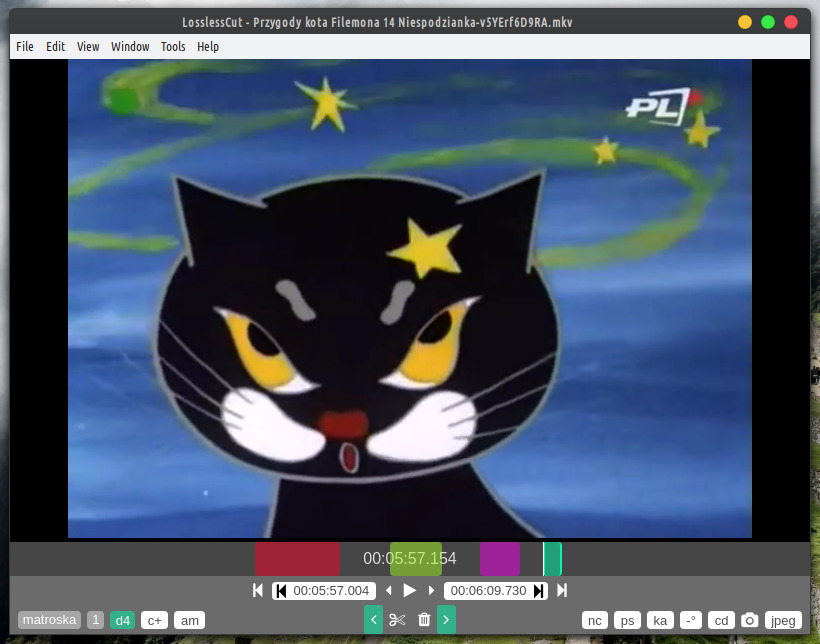The width and height of the screenshot is (820, 644).
Task: Select the teal timeline segment
Action: pos(552,559)
